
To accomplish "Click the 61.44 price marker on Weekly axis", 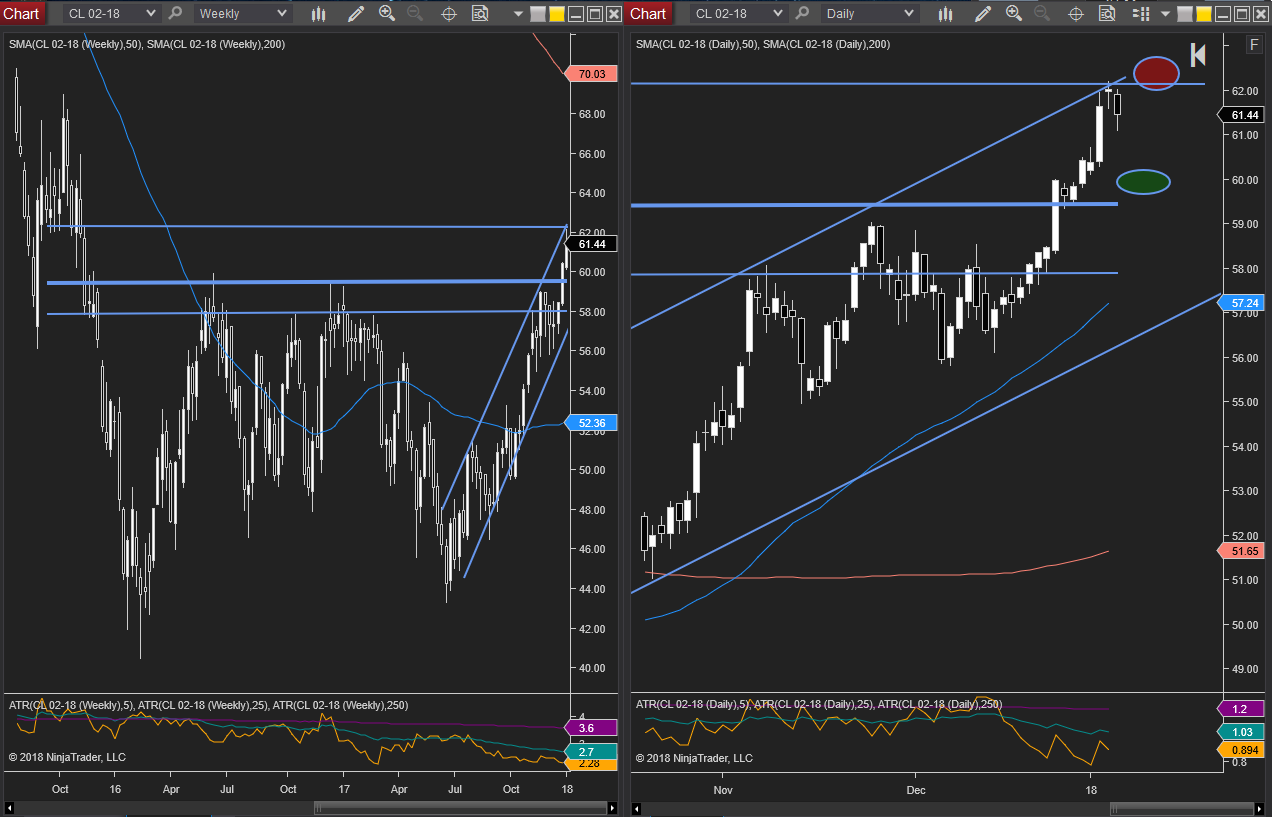I will [592, 244].
